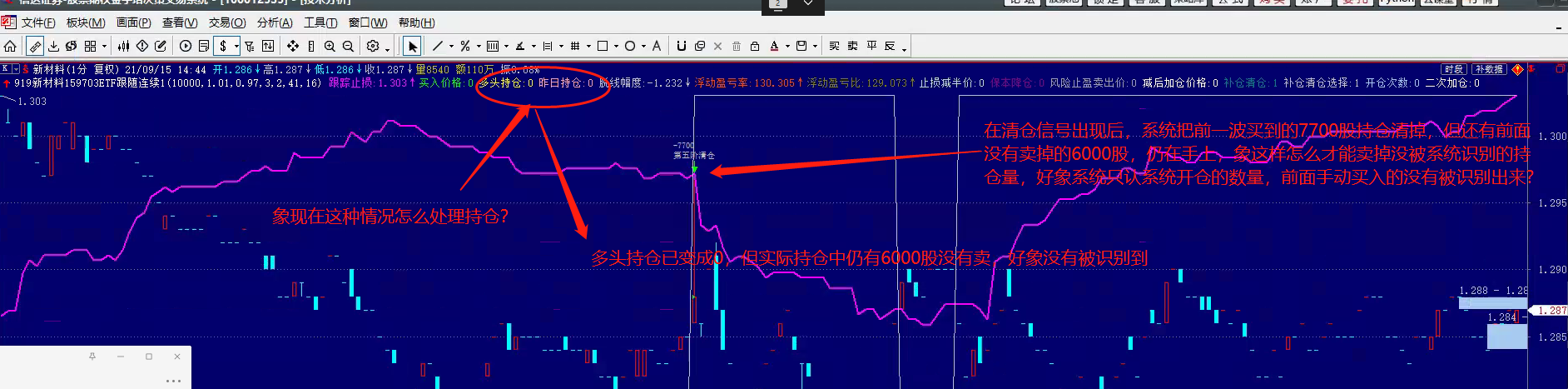Expand the layout grid dropdown arrow
The height and width of the screenshot is (389, 1568).
(104, 46)
